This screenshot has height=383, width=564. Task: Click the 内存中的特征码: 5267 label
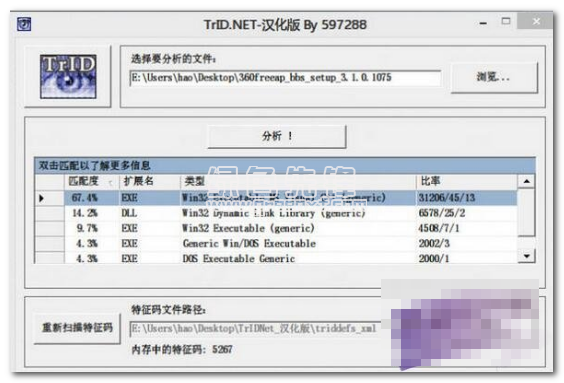pos(182,349)
